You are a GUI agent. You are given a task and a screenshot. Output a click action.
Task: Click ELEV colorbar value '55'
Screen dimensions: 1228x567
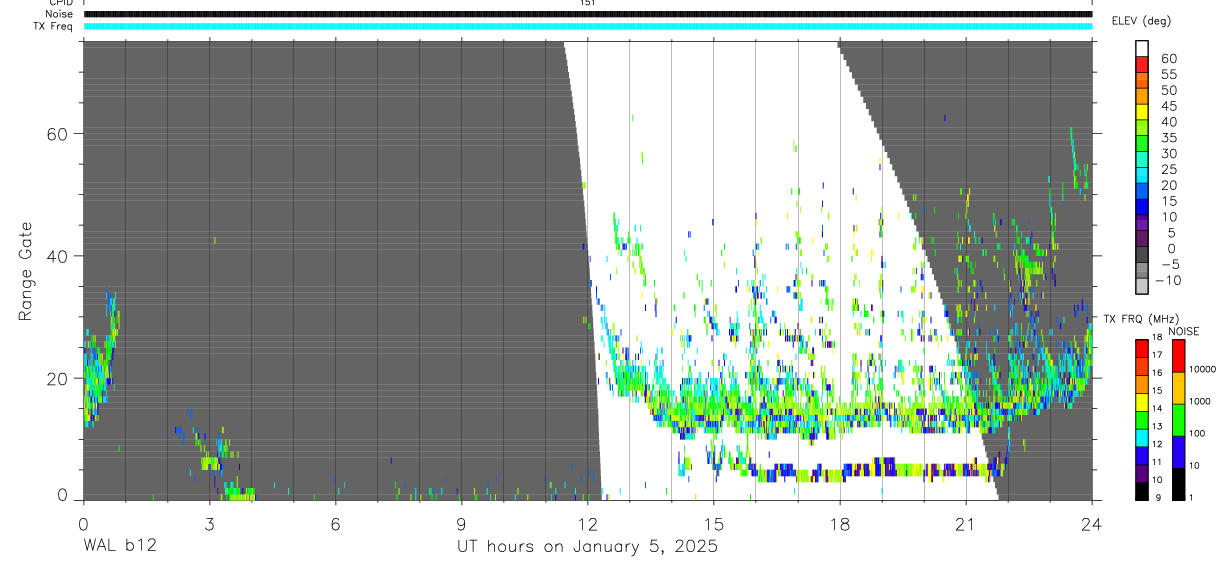pos(1168,74)
